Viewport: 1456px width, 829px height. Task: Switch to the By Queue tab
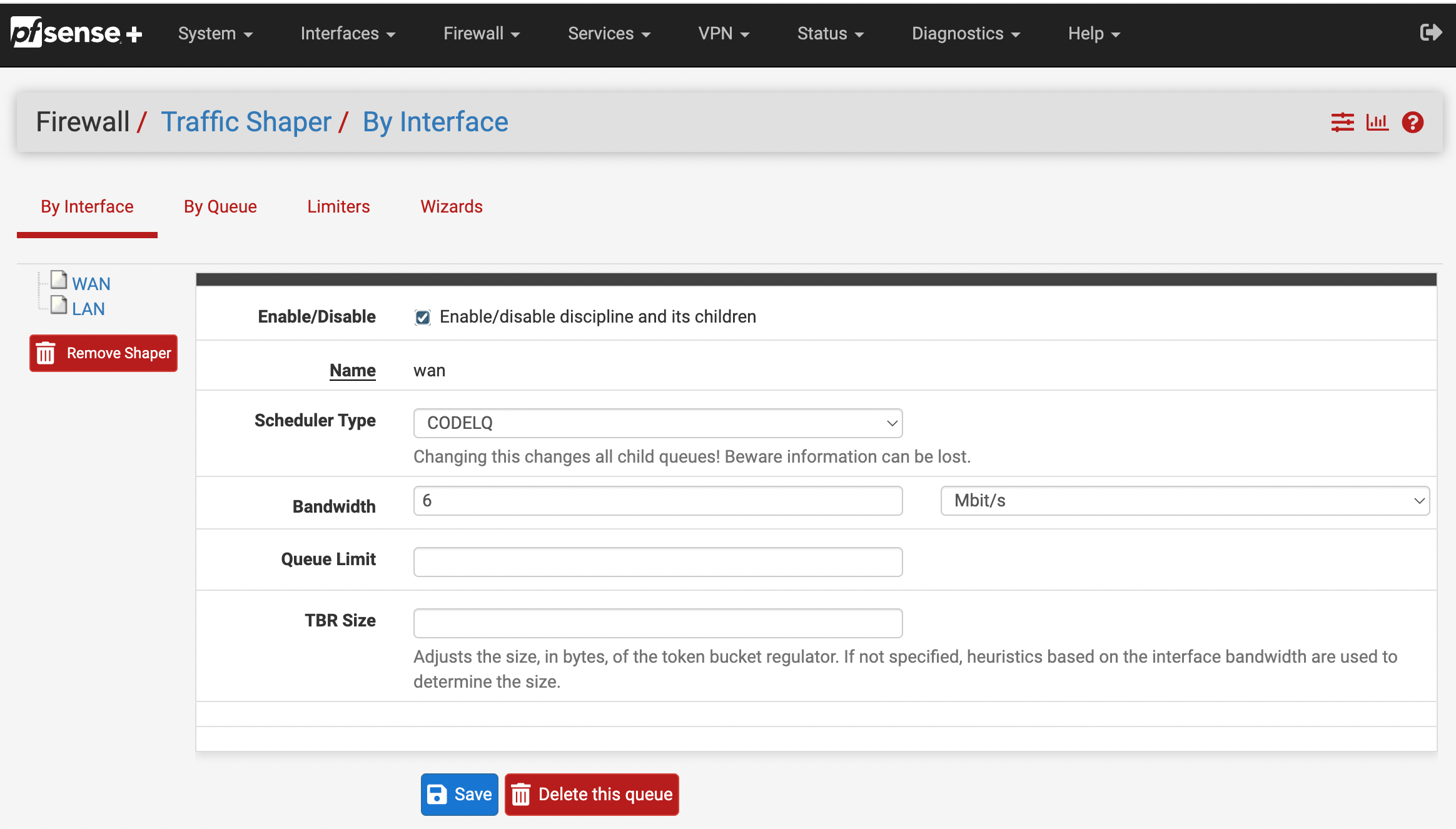(220, 207)
